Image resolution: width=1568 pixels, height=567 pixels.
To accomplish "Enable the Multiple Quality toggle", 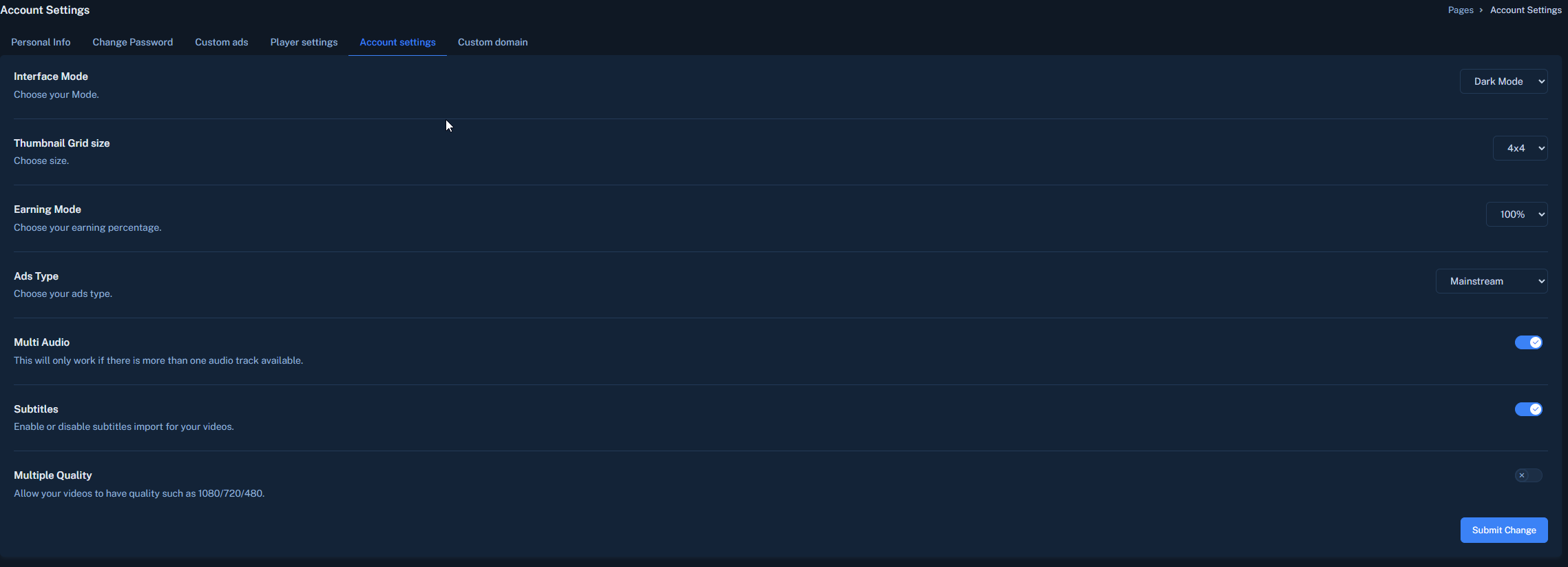I will [x=1528, y=475].
